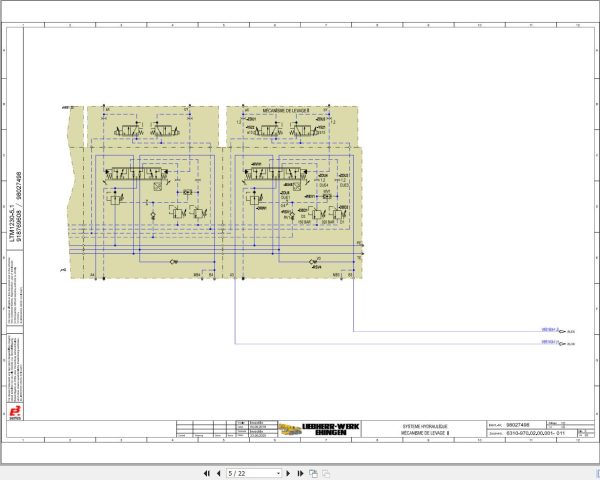Click the yellow crane icon in title block
Viewport: 600px width, 480px height.
(x=290, y=429)
